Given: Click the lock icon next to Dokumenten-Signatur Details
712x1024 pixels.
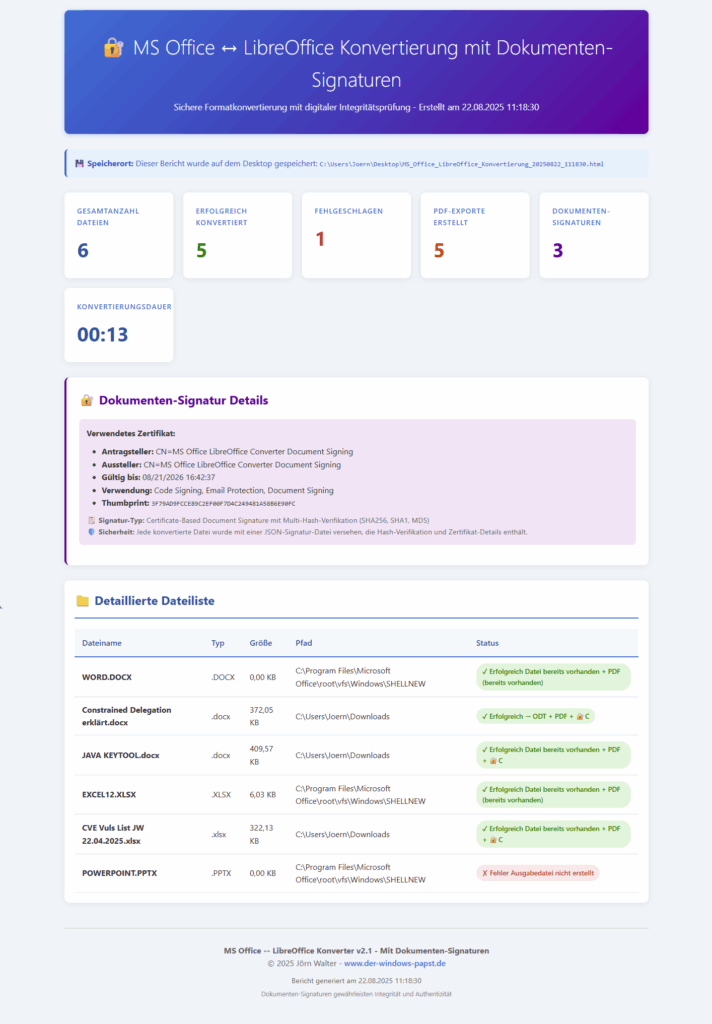Looking at the screenshot, I should [86, 400].
